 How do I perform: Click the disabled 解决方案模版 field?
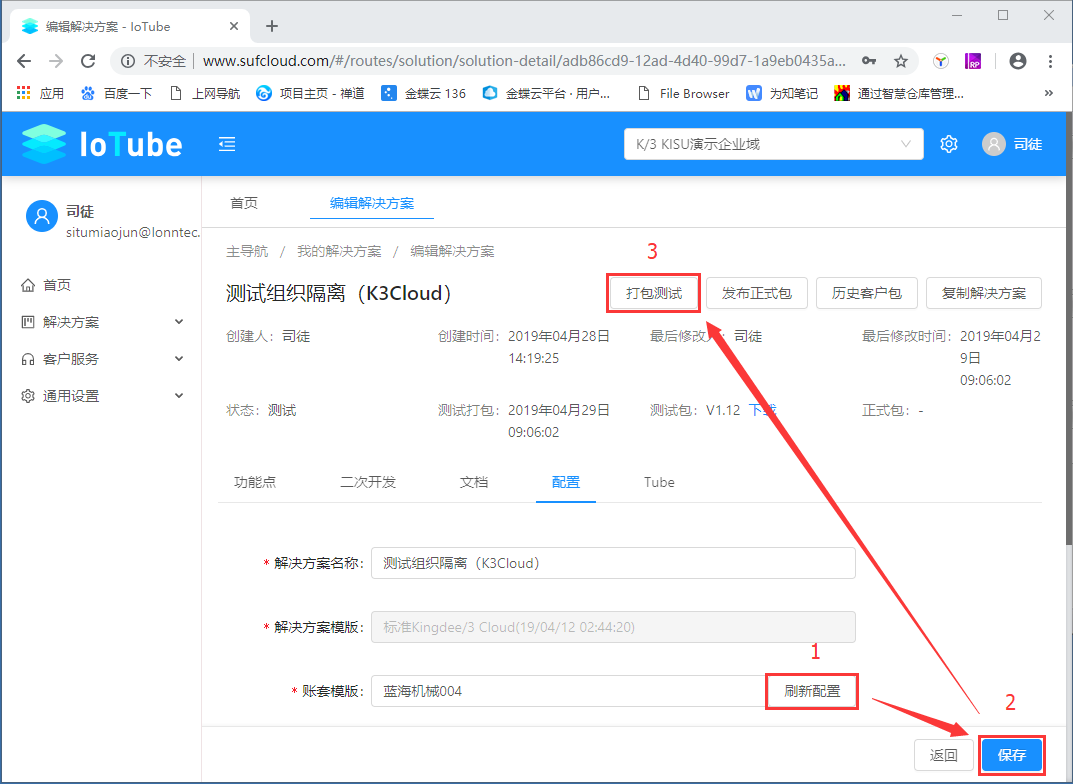(x=613, y=627)
